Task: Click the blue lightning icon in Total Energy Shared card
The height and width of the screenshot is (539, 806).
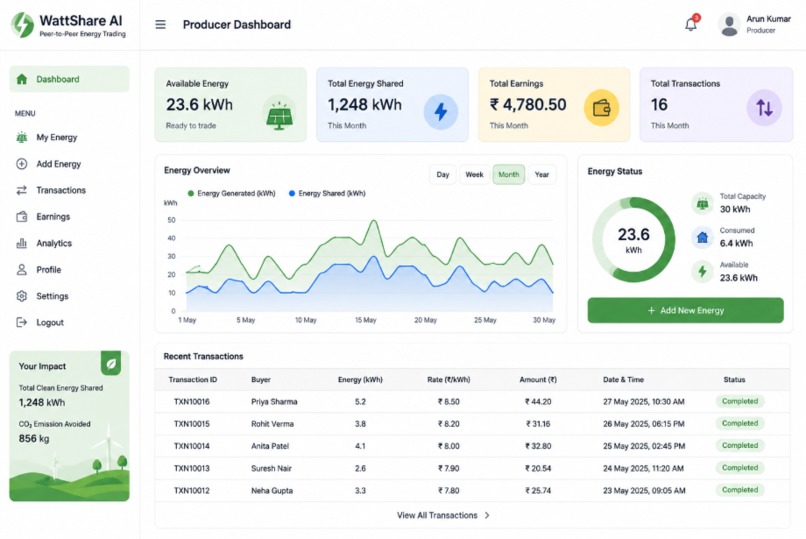Action: [441, 111]
